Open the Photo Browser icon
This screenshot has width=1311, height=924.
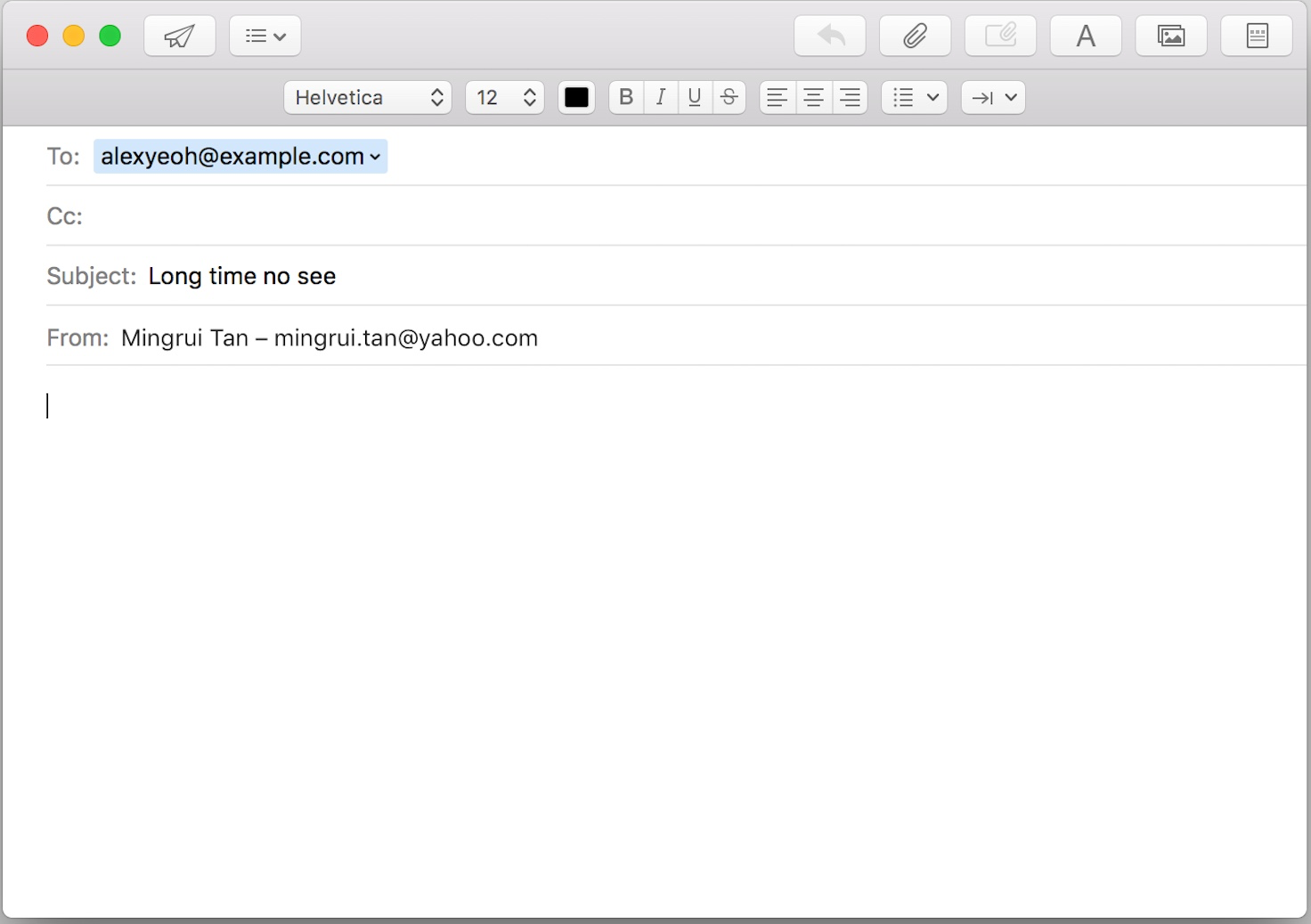1171,36
